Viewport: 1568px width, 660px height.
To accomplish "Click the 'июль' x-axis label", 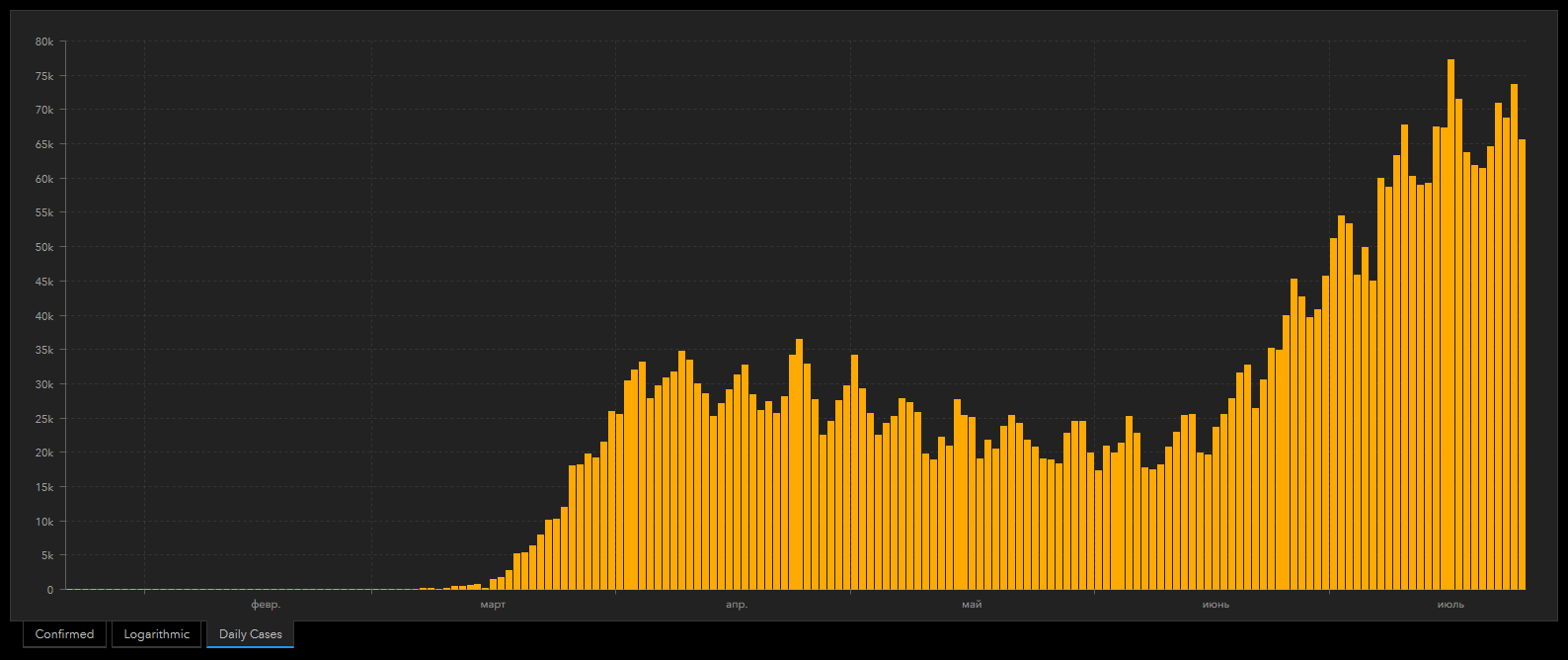I will (1450, 605).
